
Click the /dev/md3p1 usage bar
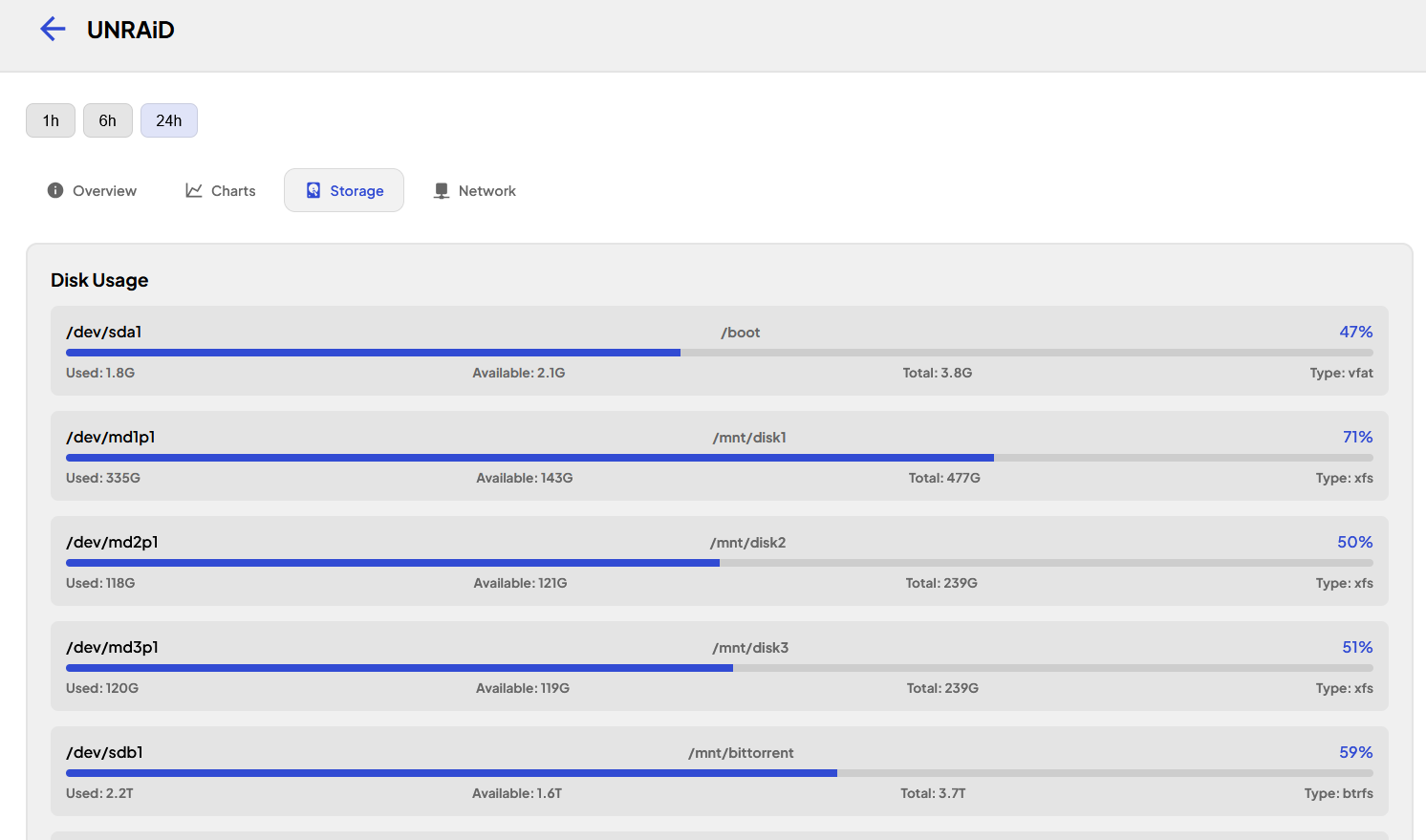[720, 668]
